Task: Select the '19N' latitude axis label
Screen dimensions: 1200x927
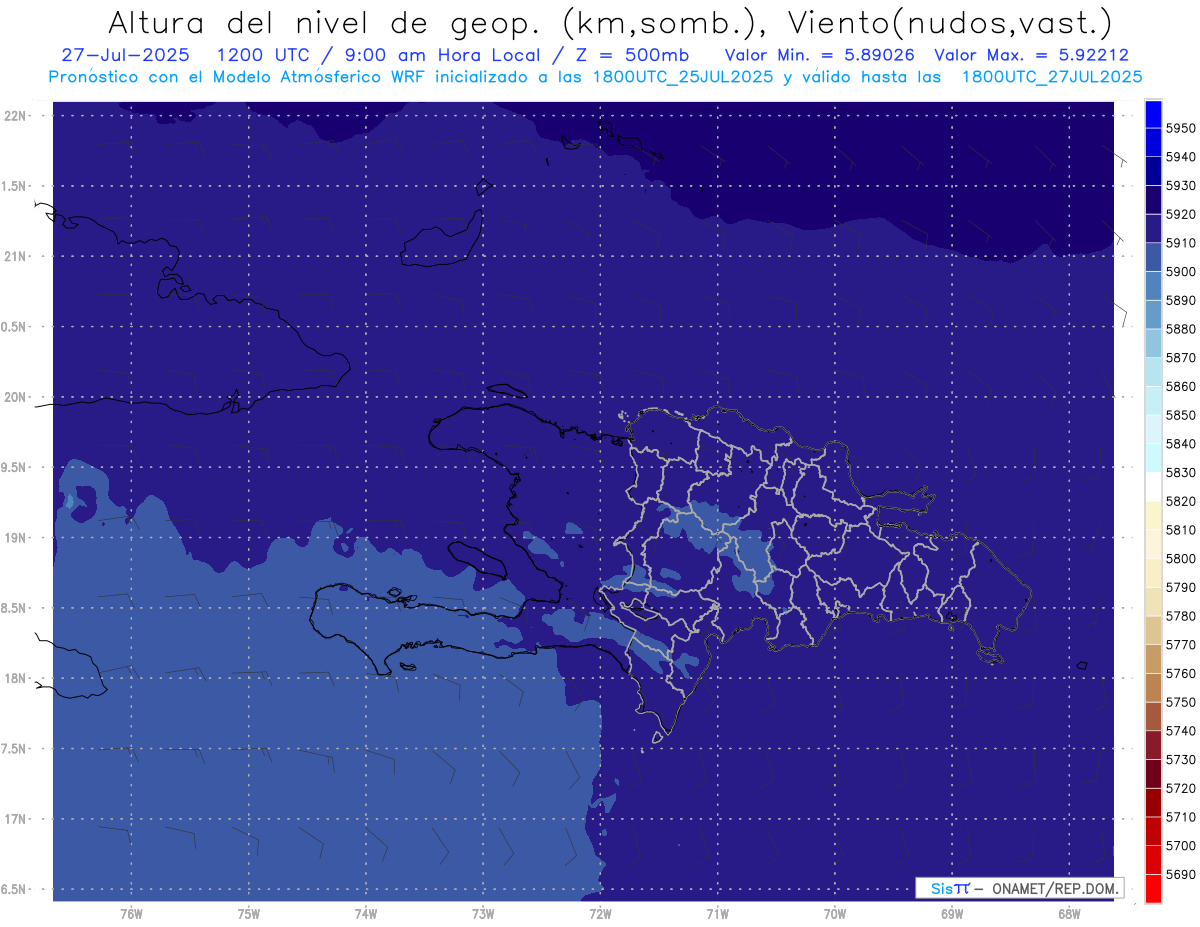Action: (16, 537)
